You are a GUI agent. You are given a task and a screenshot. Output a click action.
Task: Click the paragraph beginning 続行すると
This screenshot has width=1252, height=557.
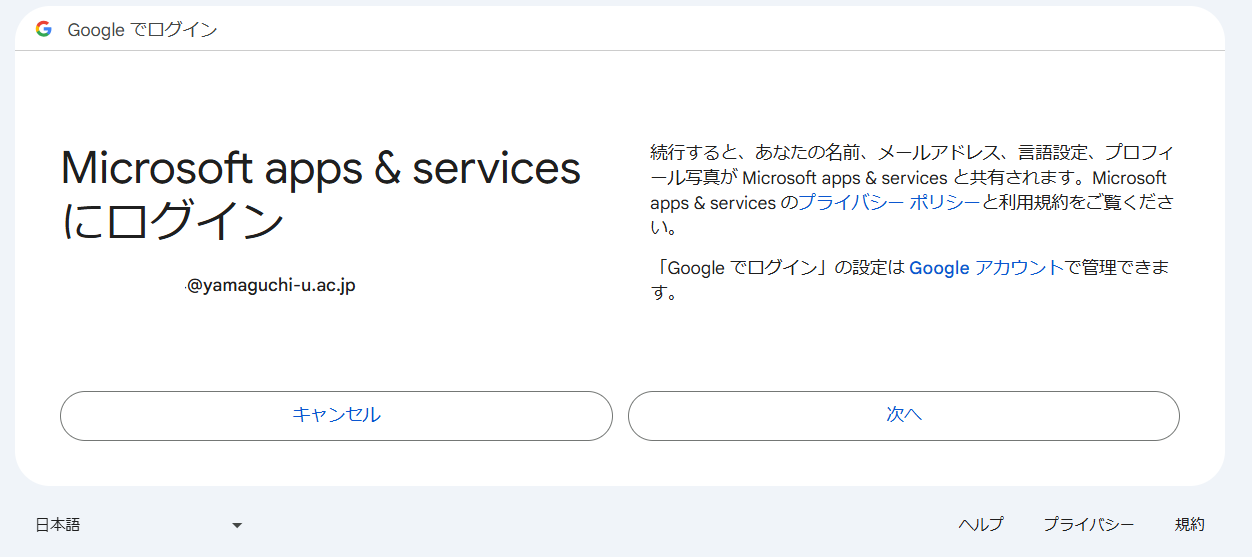pos(912,190)
